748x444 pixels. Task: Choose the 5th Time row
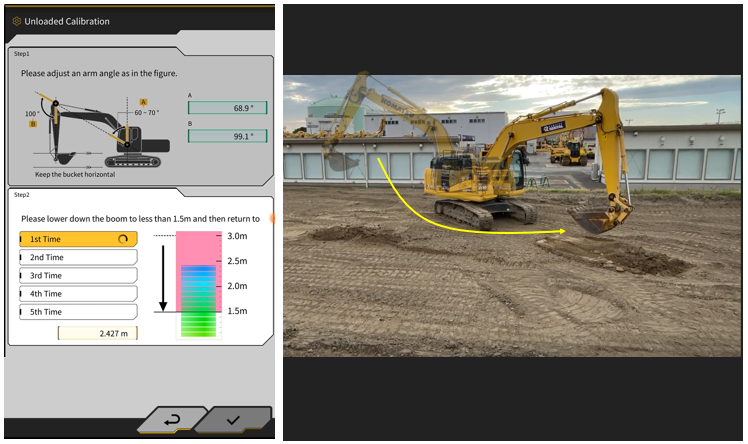77,312
